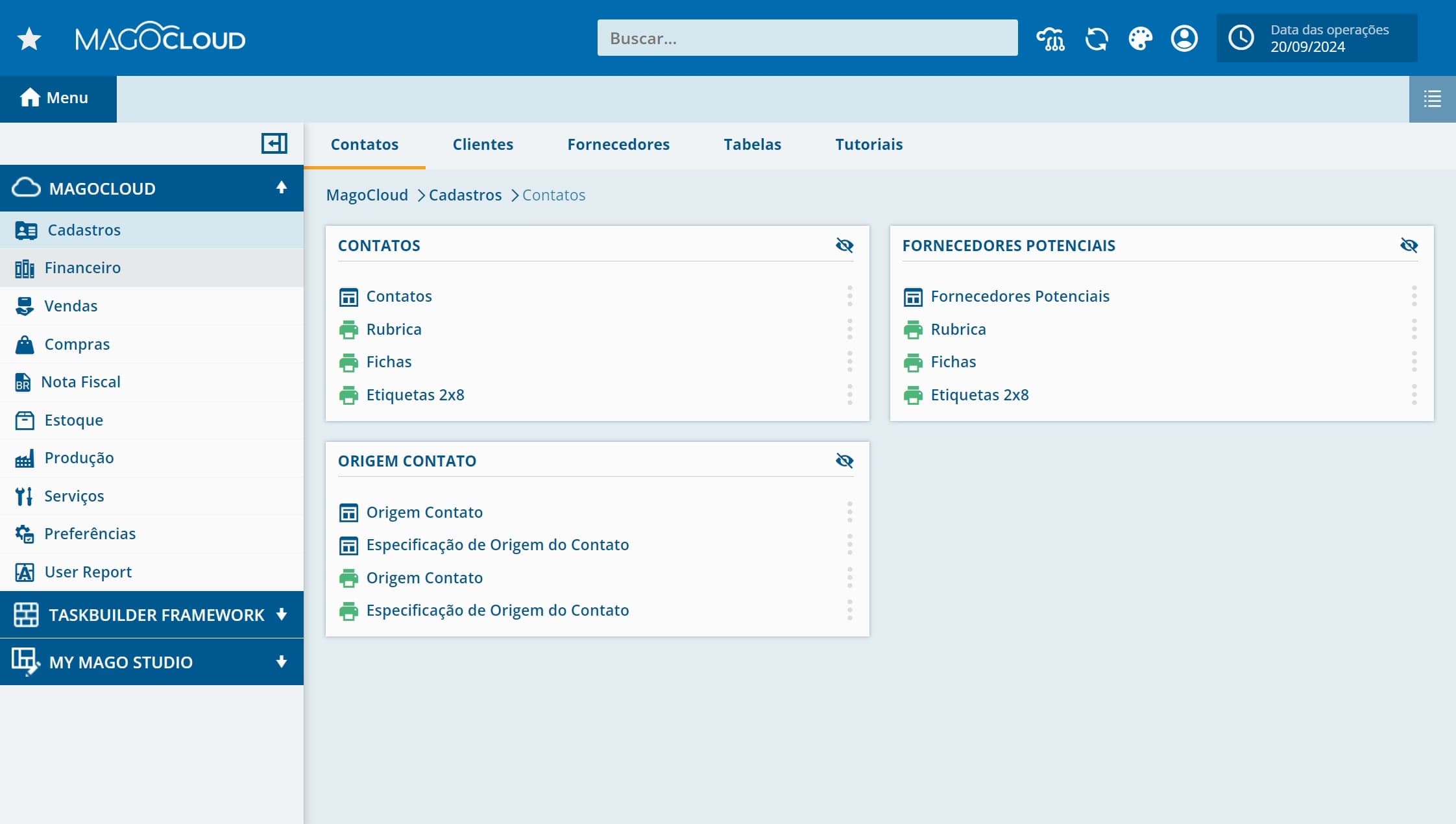Open the cloud connections icon in header
The height and width of the screenshot is (824, 1456).
tap(1050, 38)
